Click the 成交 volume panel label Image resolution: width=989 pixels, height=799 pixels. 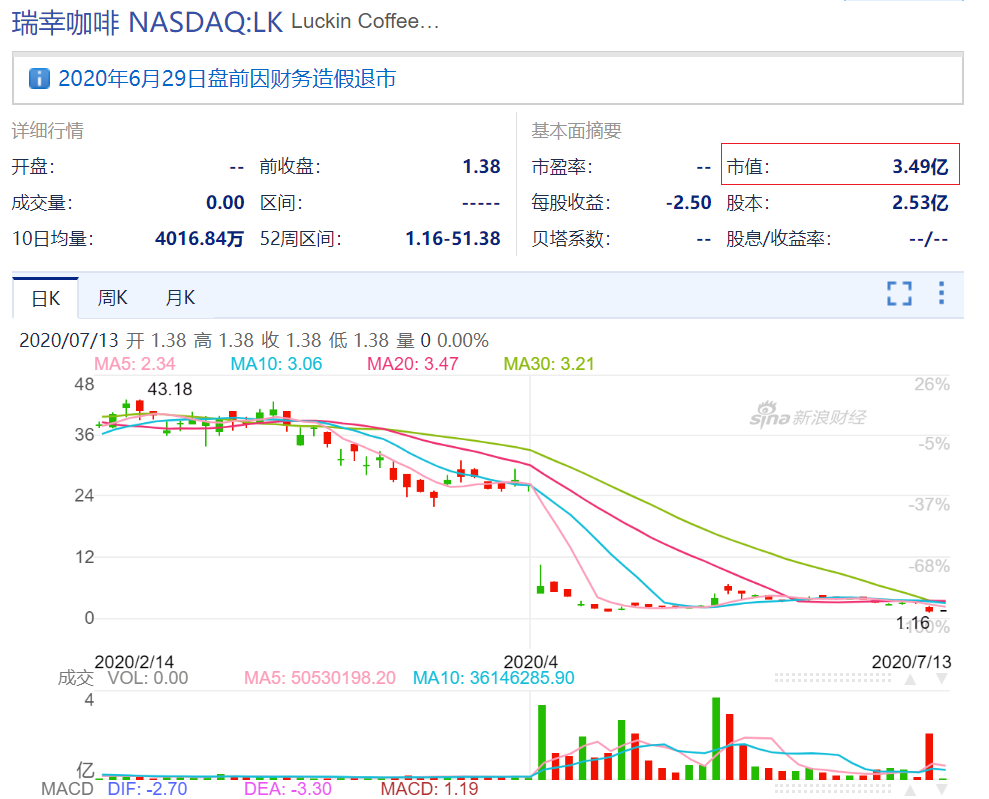click(75, 678)
